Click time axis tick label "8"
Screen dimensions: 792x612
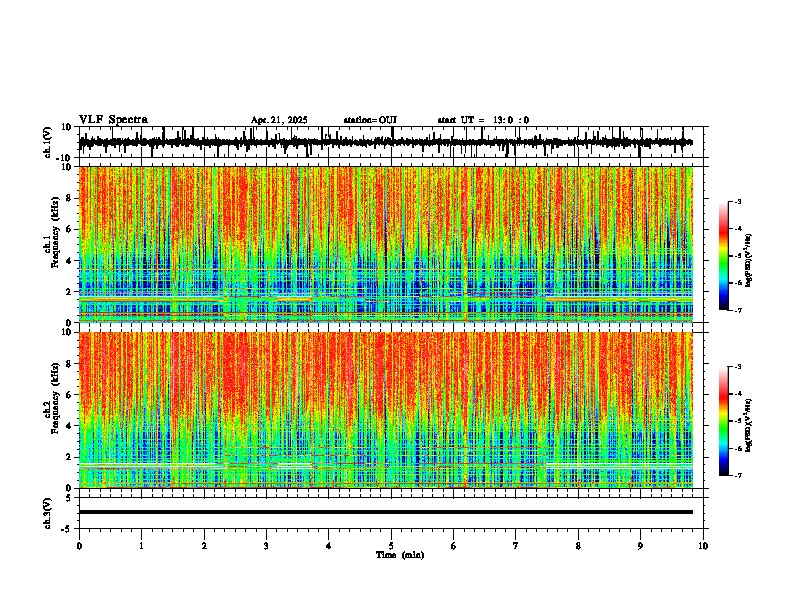click(578, 546)
